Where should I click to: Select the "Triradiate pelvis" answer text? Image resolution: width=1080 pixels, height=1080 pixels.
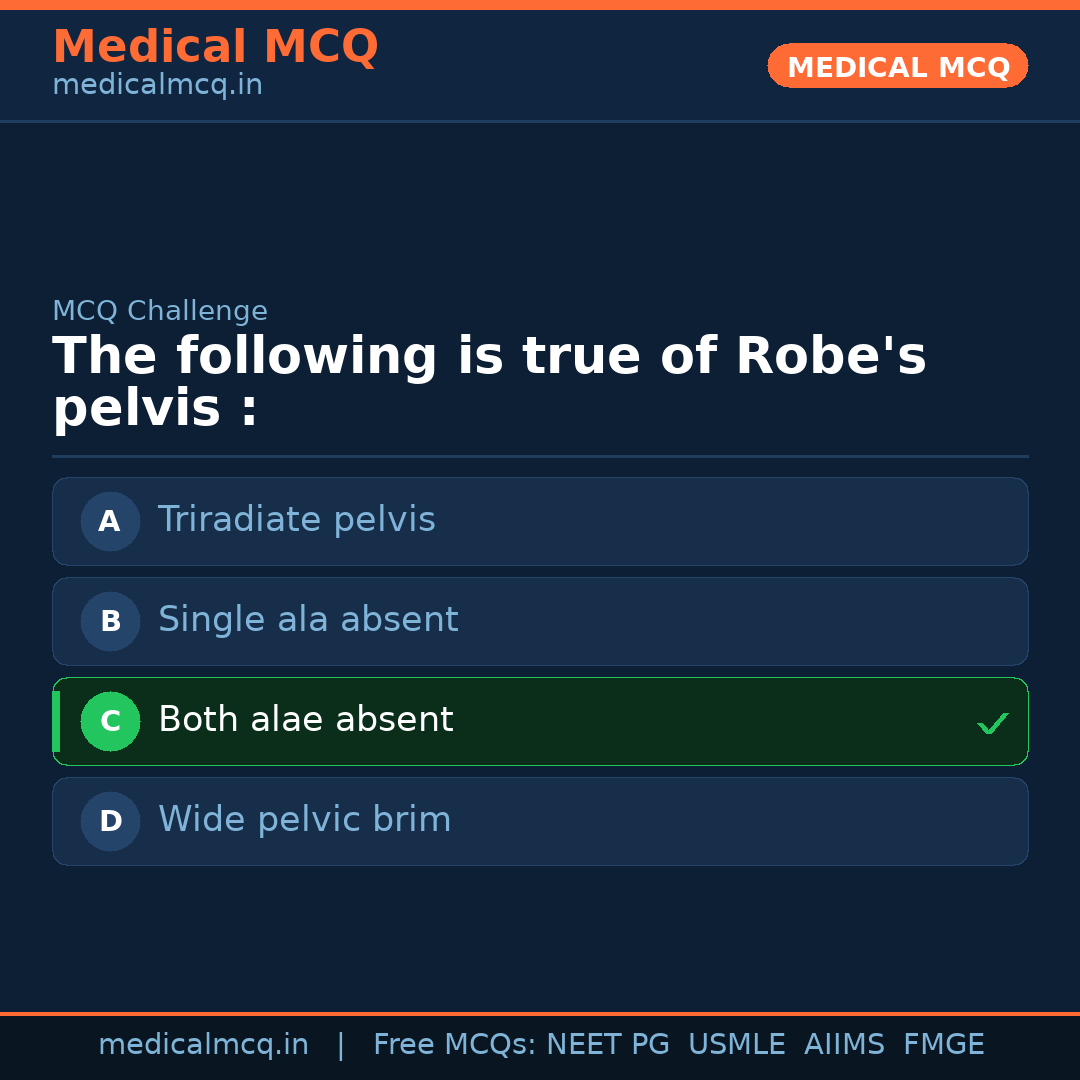(x=296, y=520)
